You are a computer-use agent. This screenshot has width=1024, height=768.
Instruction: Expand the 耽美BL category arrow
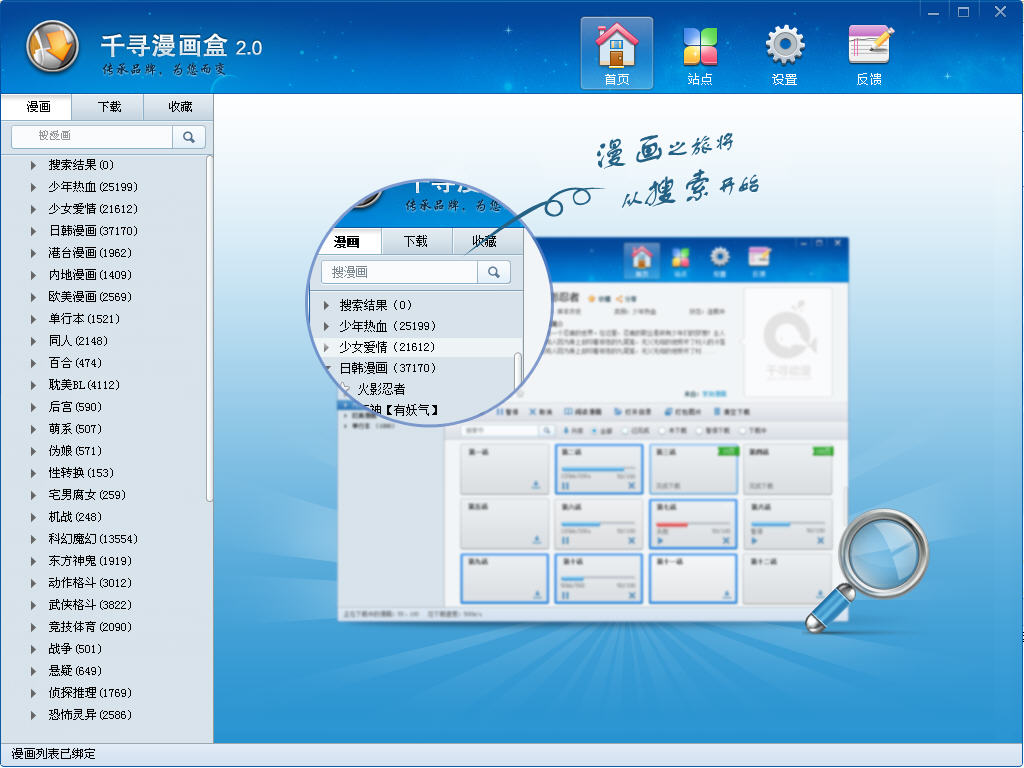point(33,385)
